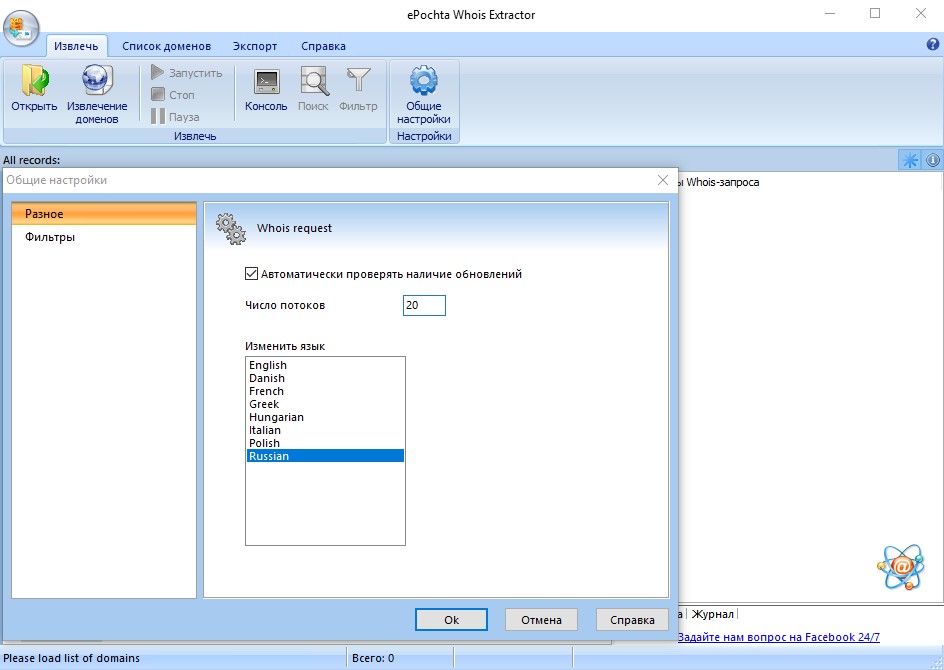944x670 pixels.
Task: Choose English in the language list
Action: pos(268,365)
